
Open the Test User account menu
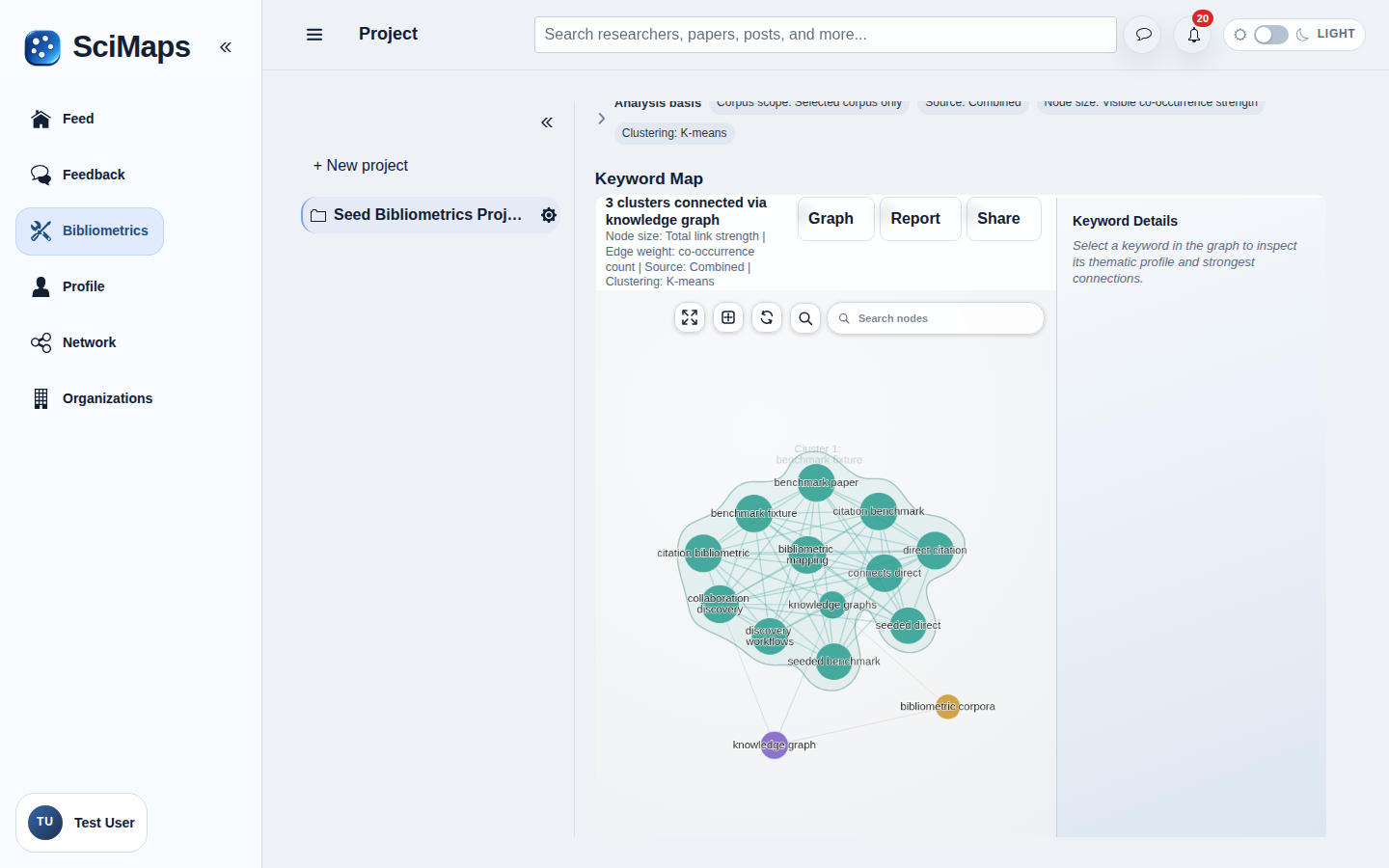(x=82, y=823)
